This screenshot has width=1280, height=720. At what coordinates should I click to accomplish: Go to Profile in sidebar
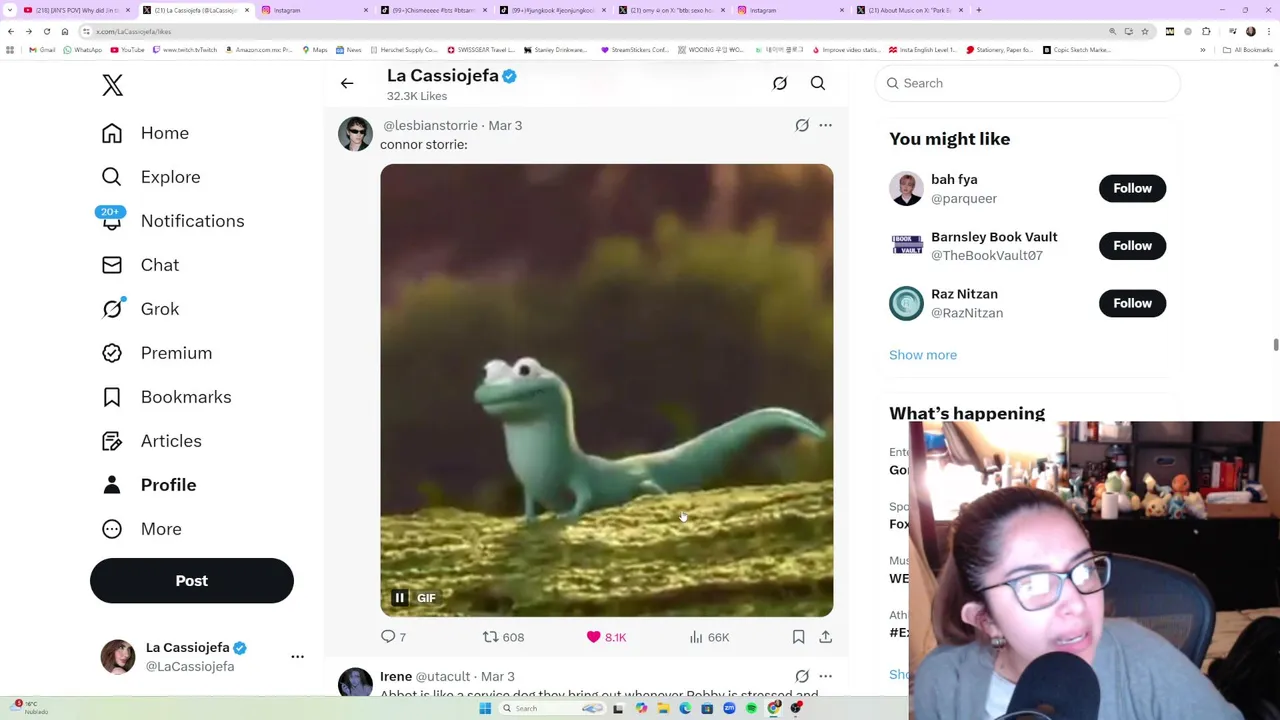[x=149, y=485]
